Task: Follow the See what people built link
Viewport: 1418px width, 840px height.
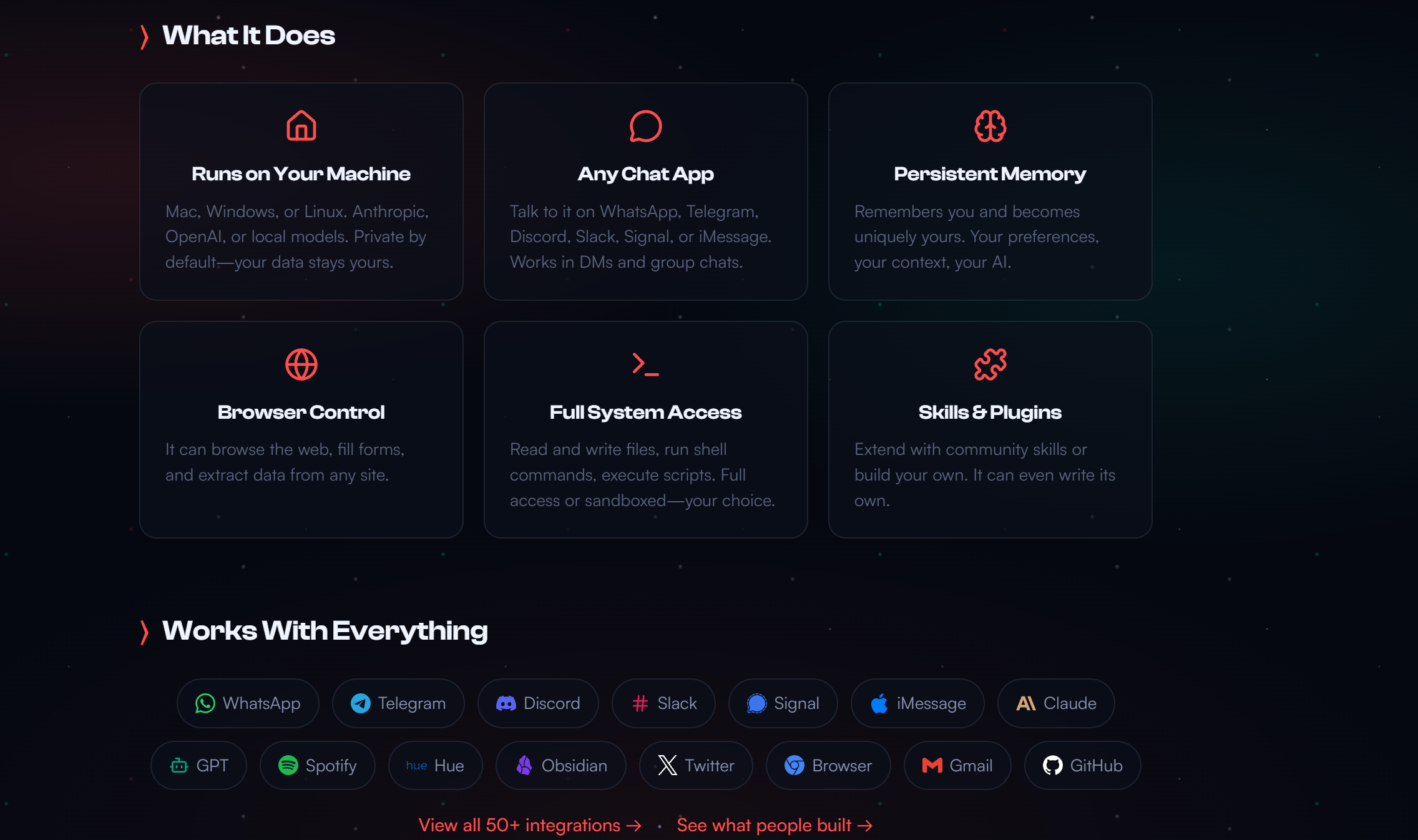Action: (x=774, y=825)
